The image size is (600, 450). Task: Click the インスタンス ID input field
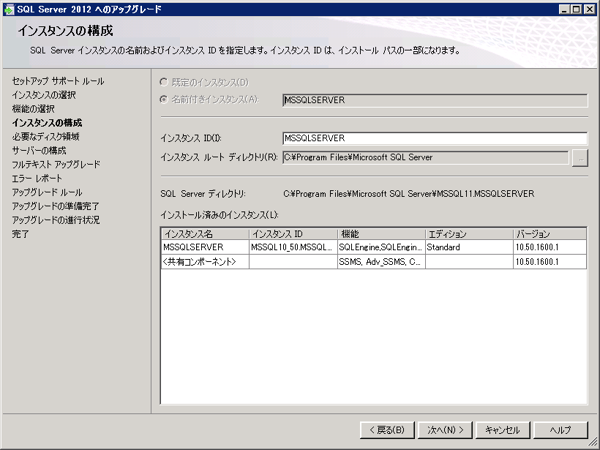point(435,138)
